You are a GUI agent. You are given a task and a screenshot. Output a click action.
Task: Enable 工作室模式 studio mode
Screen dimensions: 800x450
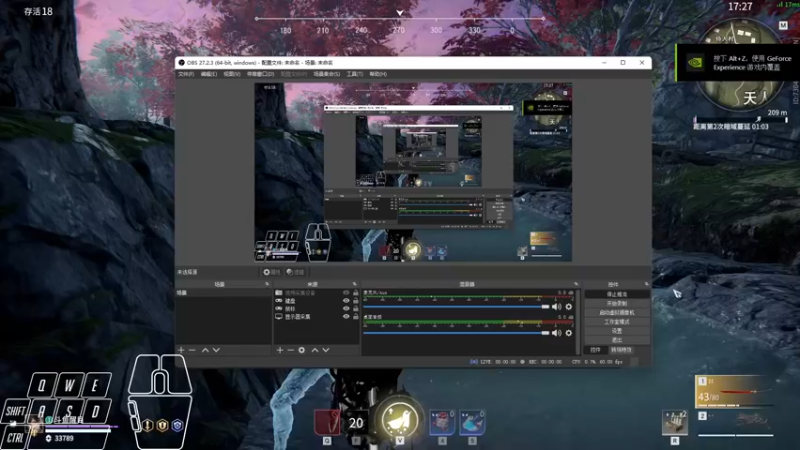click(617, 322)
